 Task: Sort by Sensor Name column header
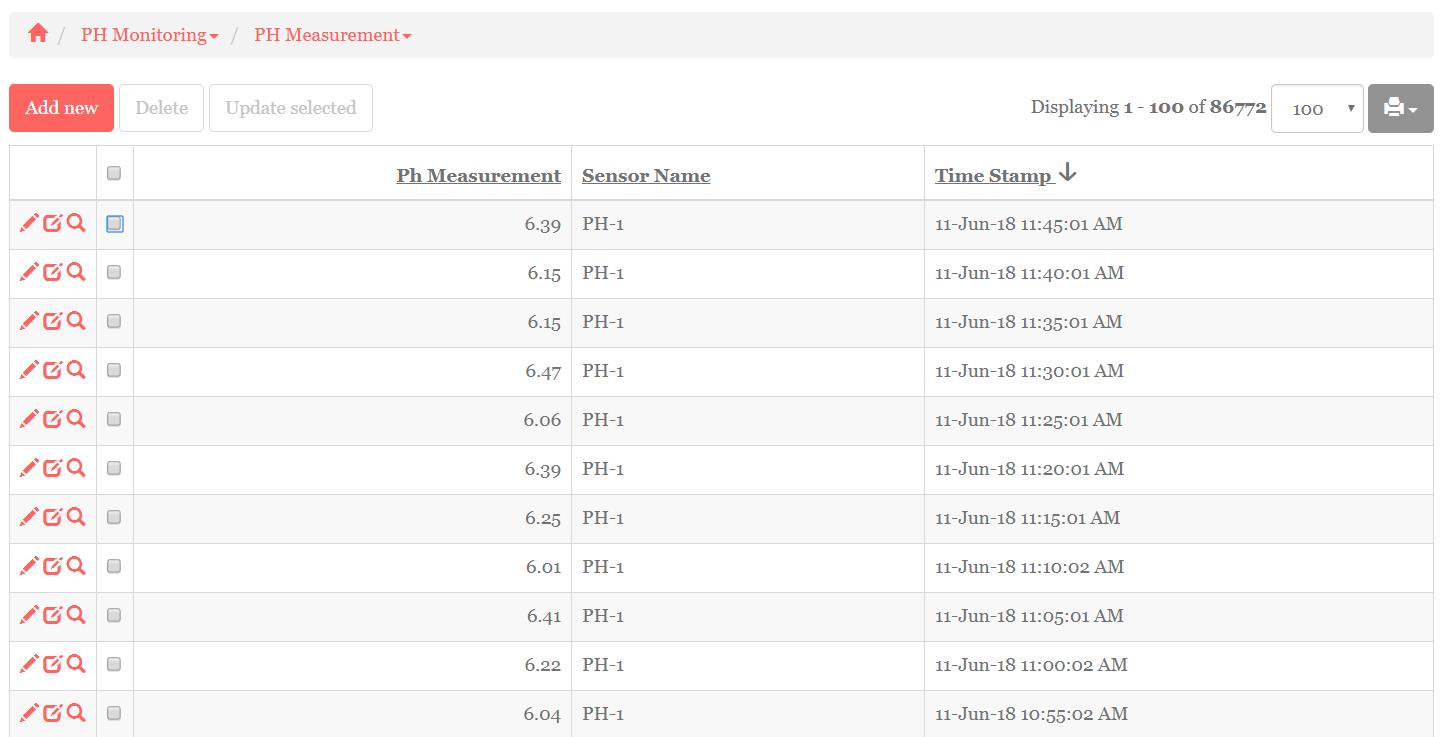tap(646, 176)
